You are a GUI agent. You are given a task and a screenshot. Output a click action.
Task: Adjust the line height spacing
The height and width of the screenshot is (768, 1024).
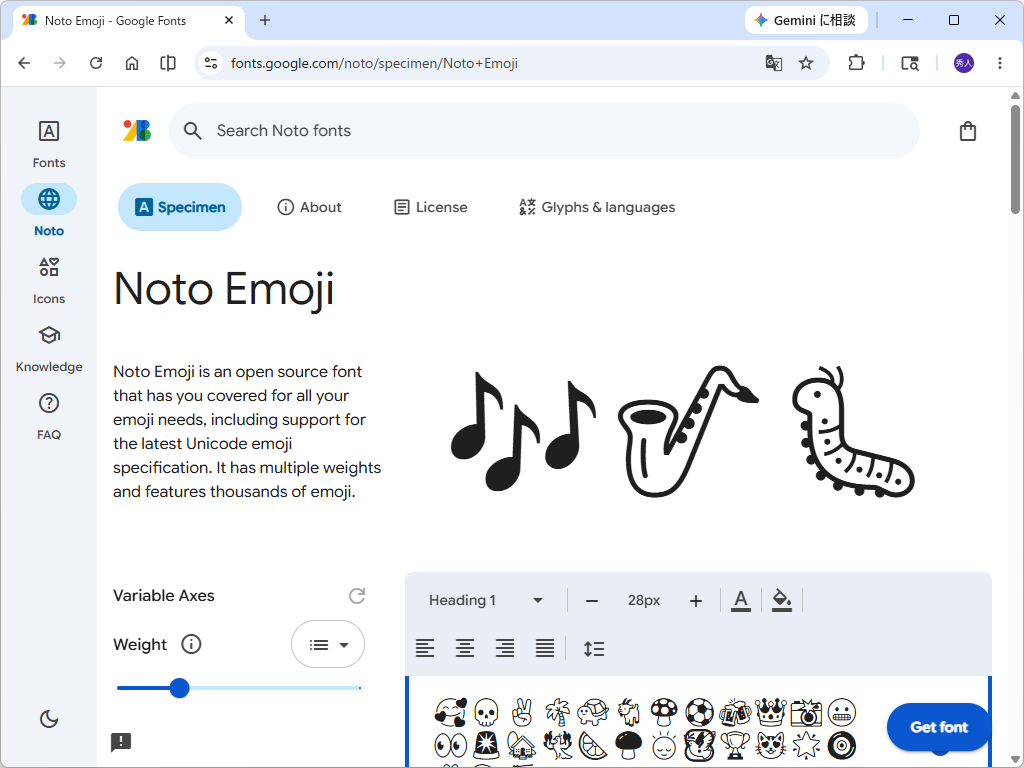[x=594, y=648]
